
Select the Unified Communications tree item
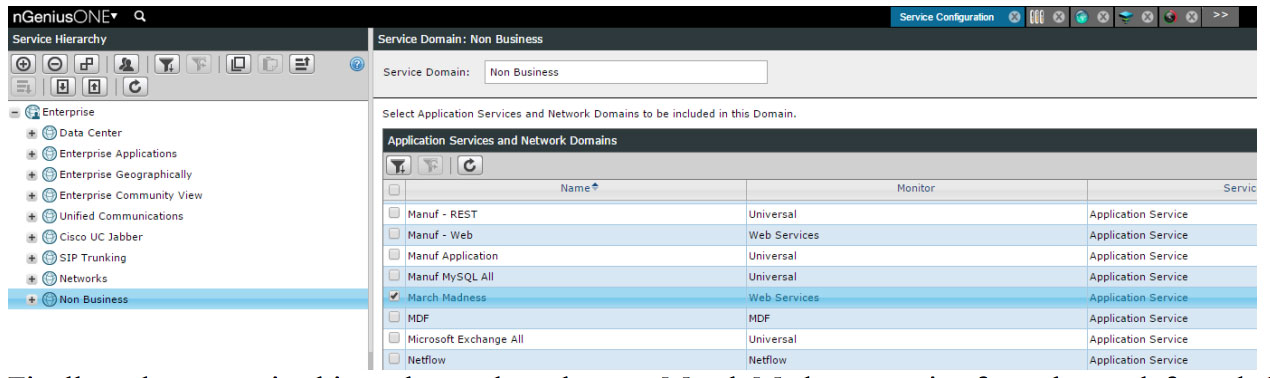pos(121,216)
